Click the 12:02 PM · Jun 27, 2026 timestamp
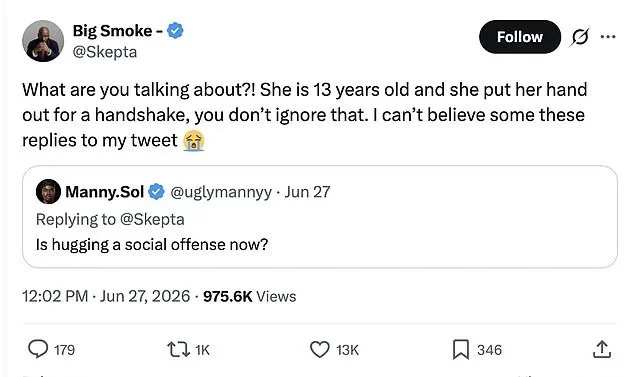The height and width of the screenshot is (377, 634). (106, 296)
